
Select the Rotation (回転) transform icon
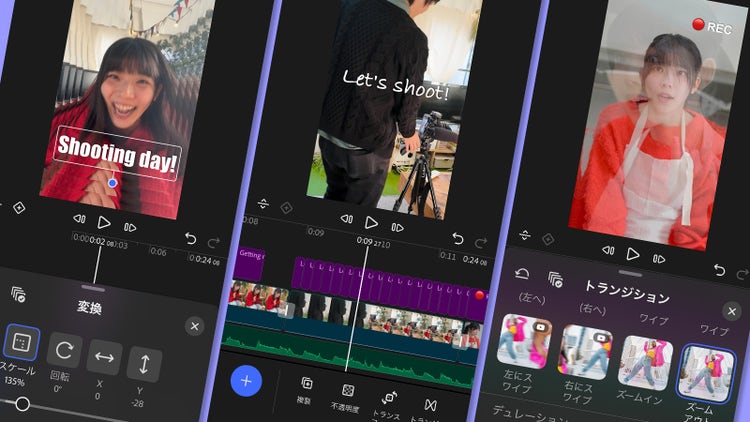tap(64, 351)
